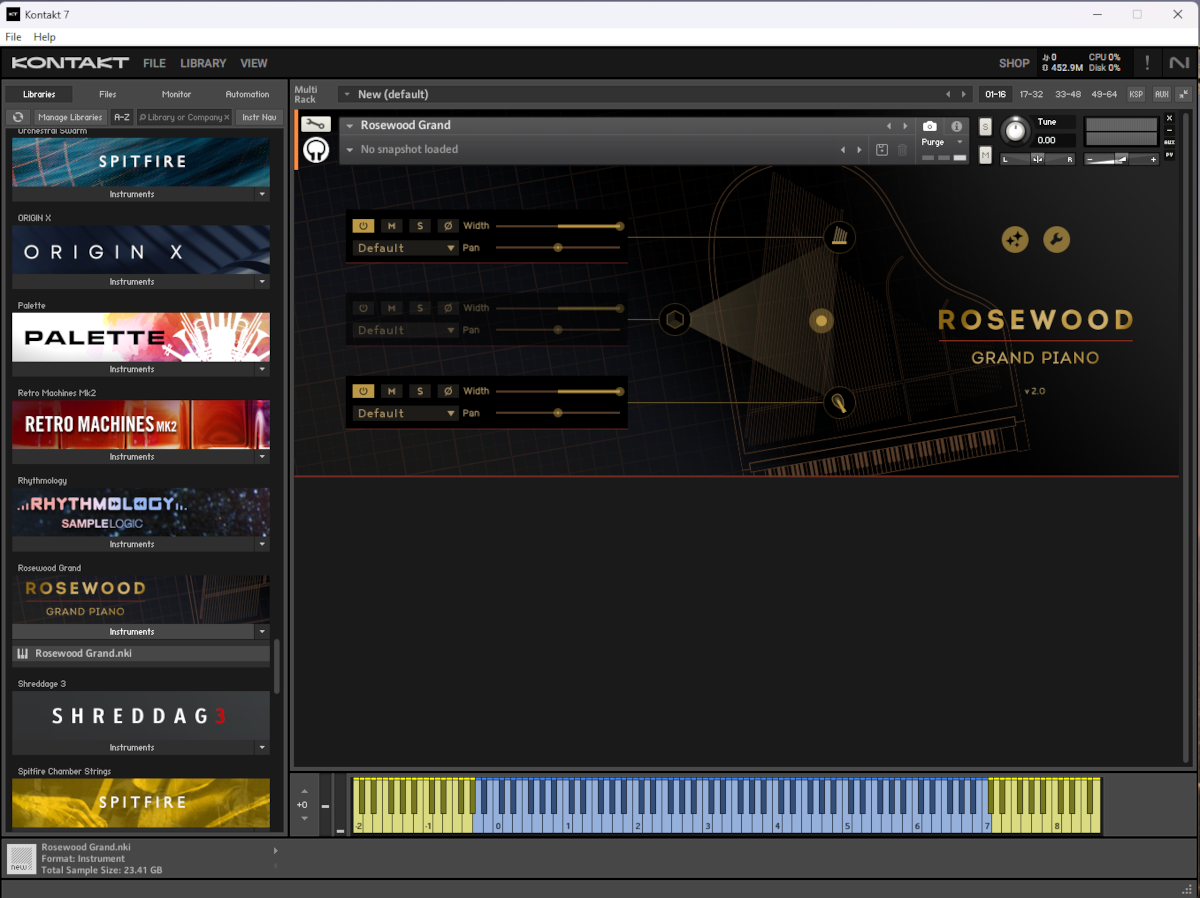This screenshot has height=898, width=1200.
Task: Adjust Width slider on strings mic channel
Action: click(x=558, y=226)
